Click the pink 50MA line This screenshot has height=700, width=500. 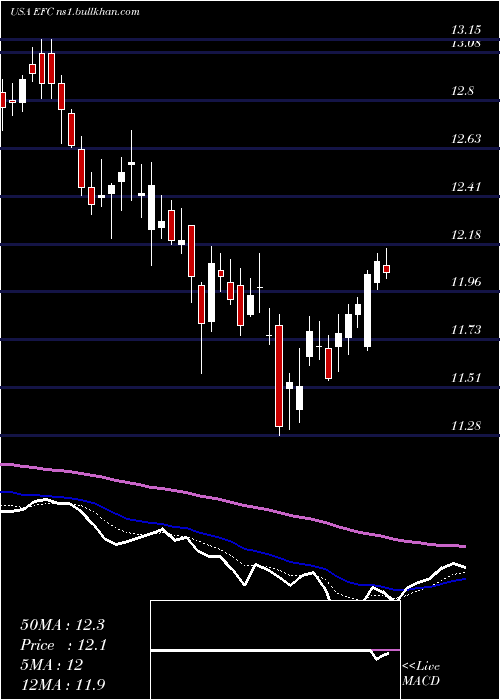(x=232, y=502)
